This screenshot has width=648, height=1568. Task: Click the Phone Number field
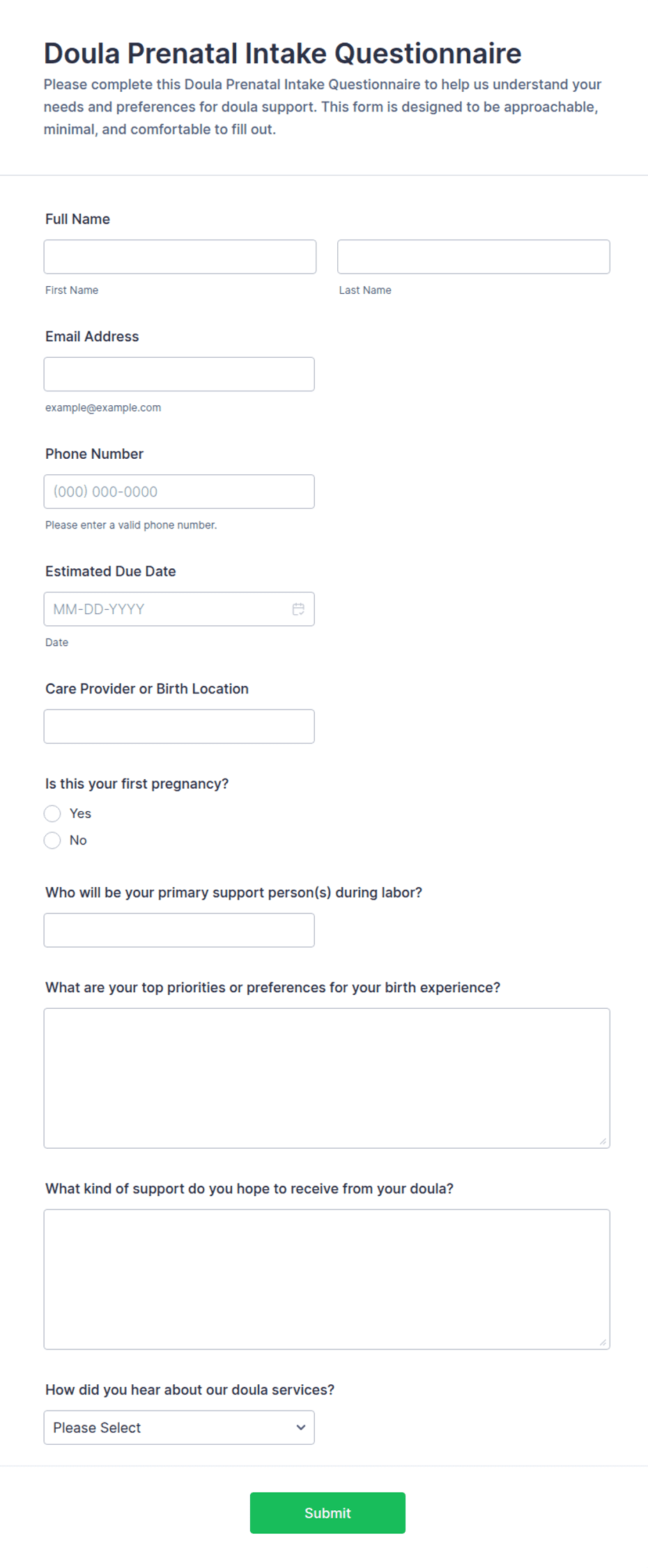[x=179, y=492]
